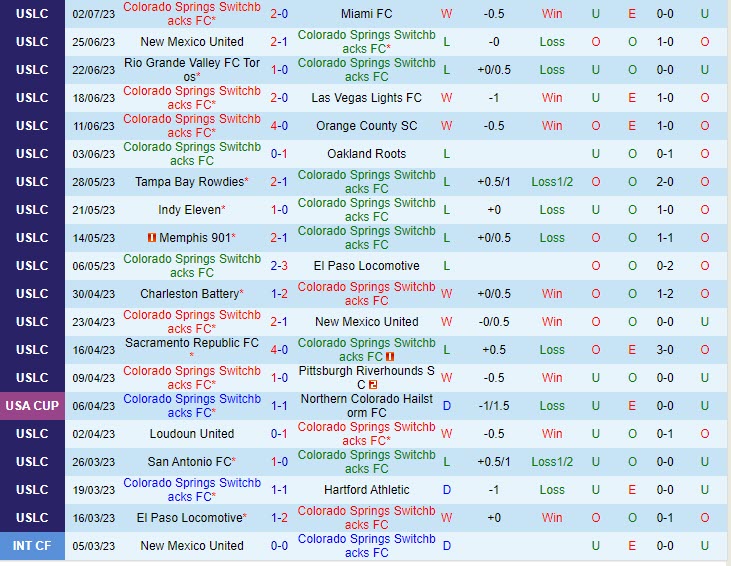
Task: Click Loss1/2 result in San Antonio FC row
Action: click(x=552, y=462)
